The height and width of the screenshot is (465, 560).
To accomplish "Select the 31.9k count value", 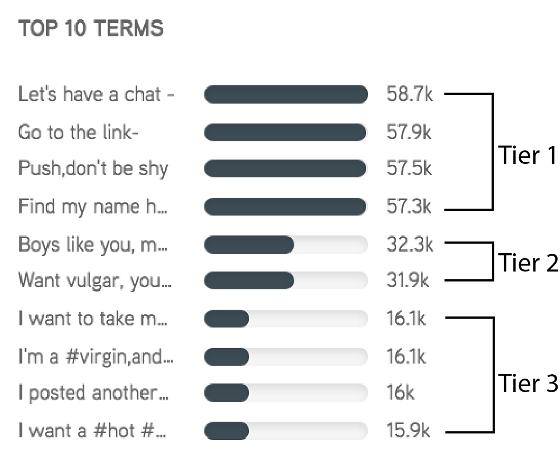I will click(x=408, y=280).
